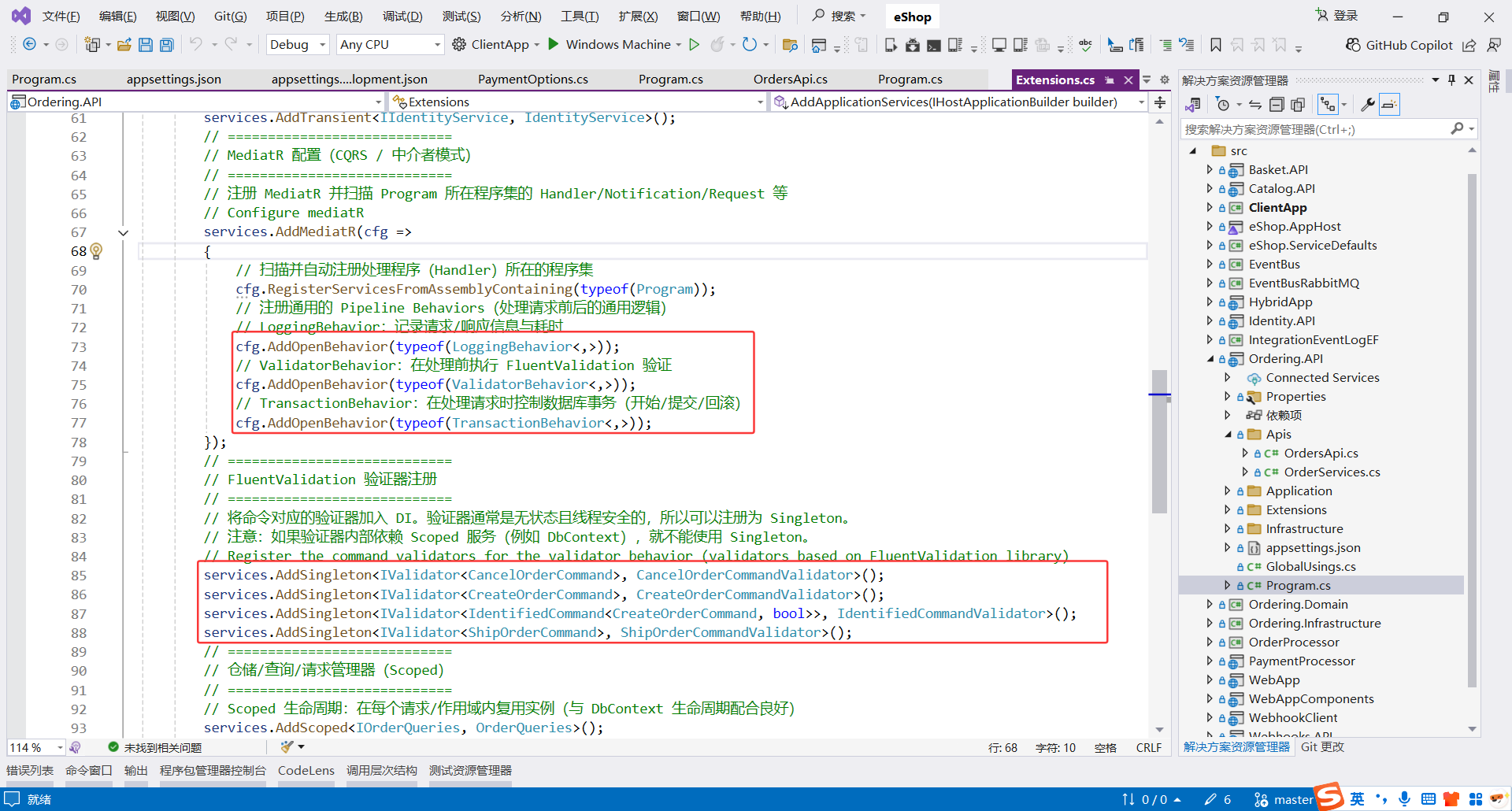Click the feedback person icon at top right
Viewport: 1512px width, 811px height.
click(1493, 45)
